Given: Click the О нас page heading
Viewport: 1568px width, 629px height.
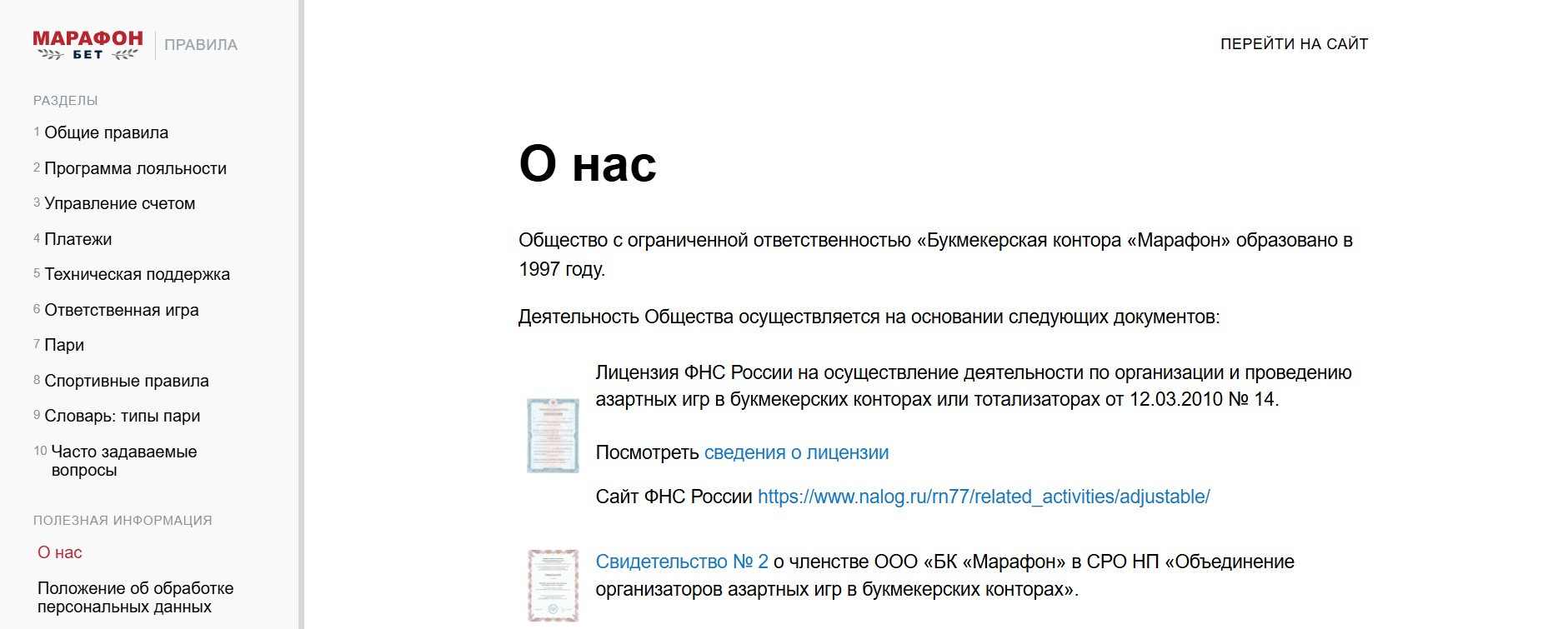Looking at the screenshot, I should click(x=588, y=163).
